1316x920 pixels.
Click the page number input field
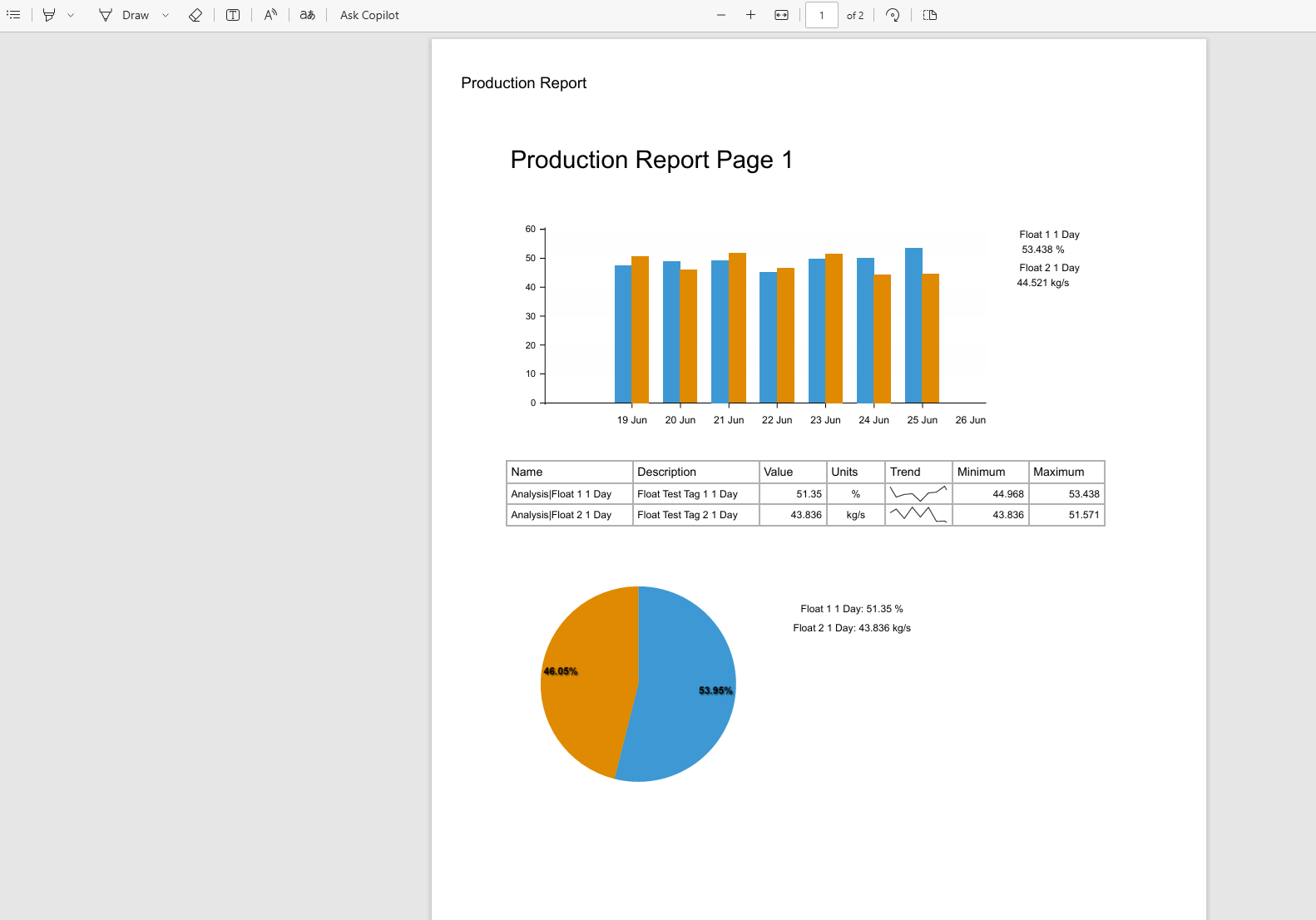[x=821, y=15]
